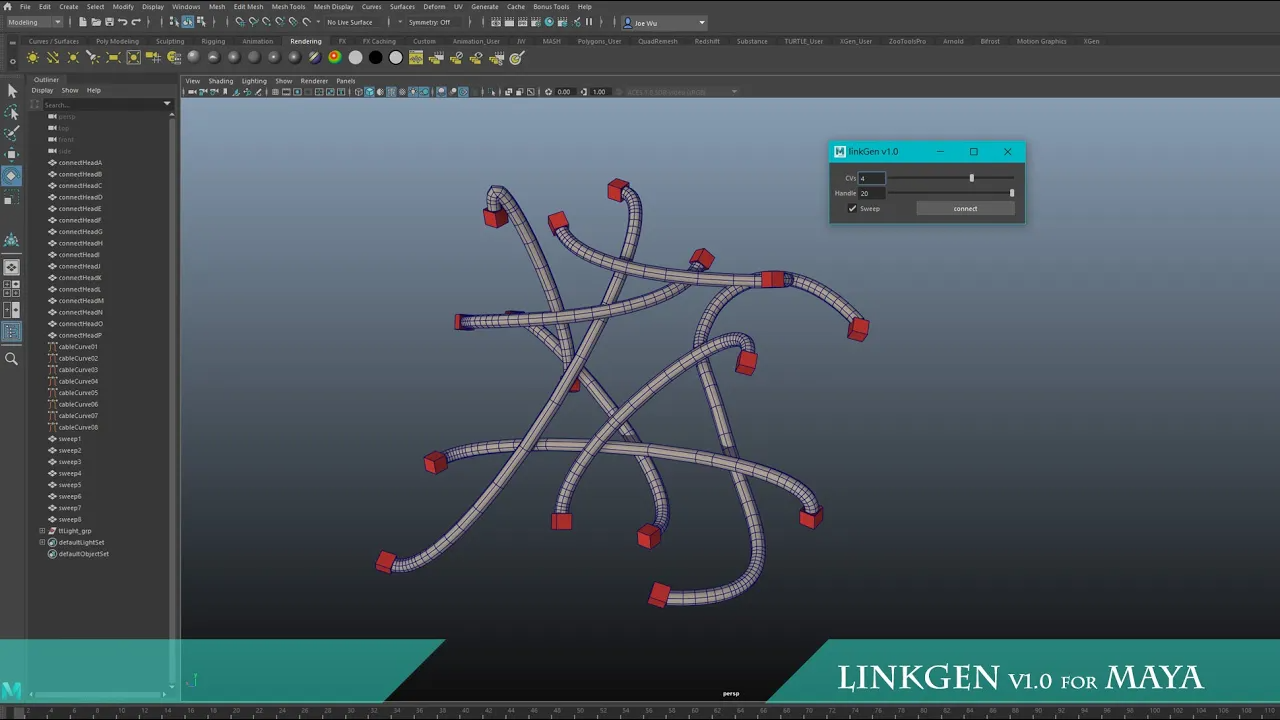Open the Bonus Tools menu
Image resolution: width=1280 pixels, height=720 pixels.
[551, 7]
